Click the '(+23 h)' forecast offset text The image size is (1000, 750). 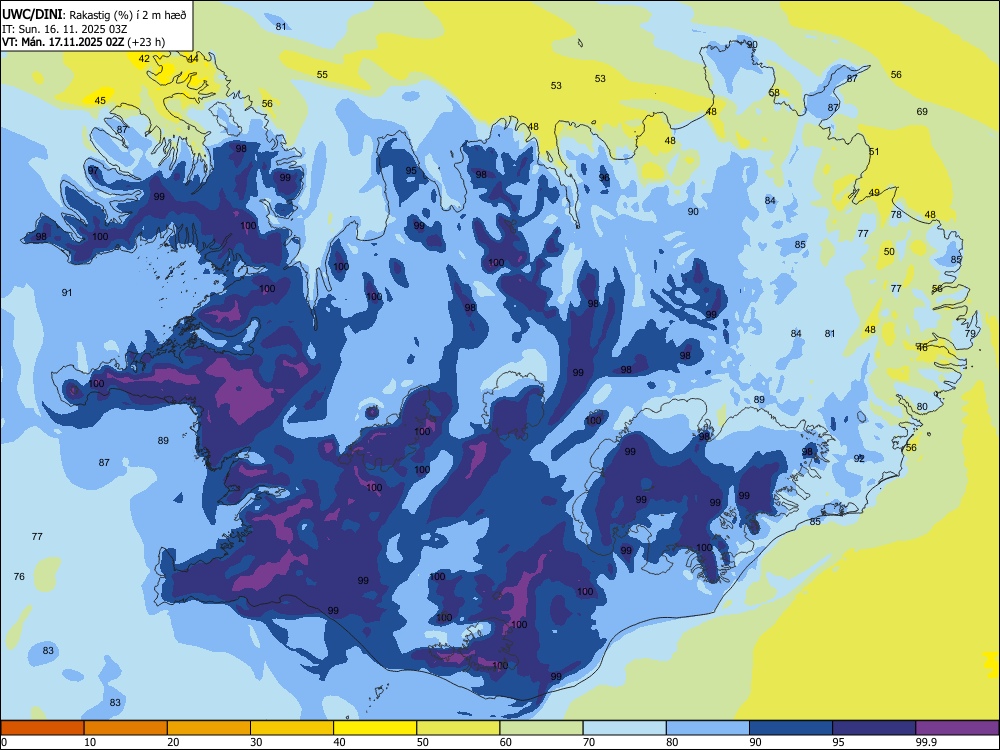point(146,42)
